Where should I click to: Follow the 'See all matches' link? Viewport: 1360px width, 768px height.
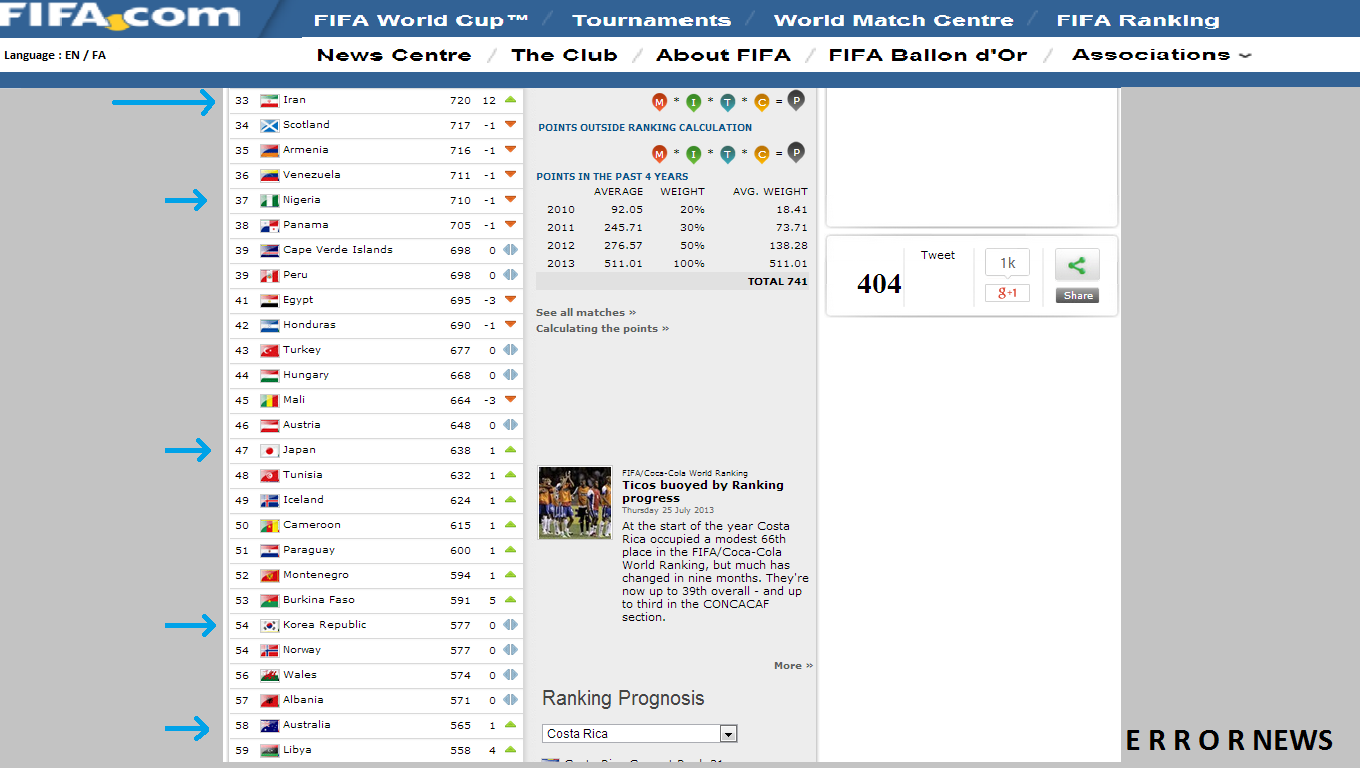point(585,313)
